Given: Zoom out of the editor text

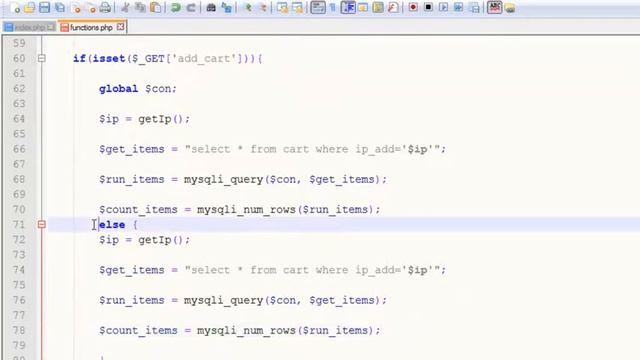Looking at the screenshot, I should [x=263, y=7].
